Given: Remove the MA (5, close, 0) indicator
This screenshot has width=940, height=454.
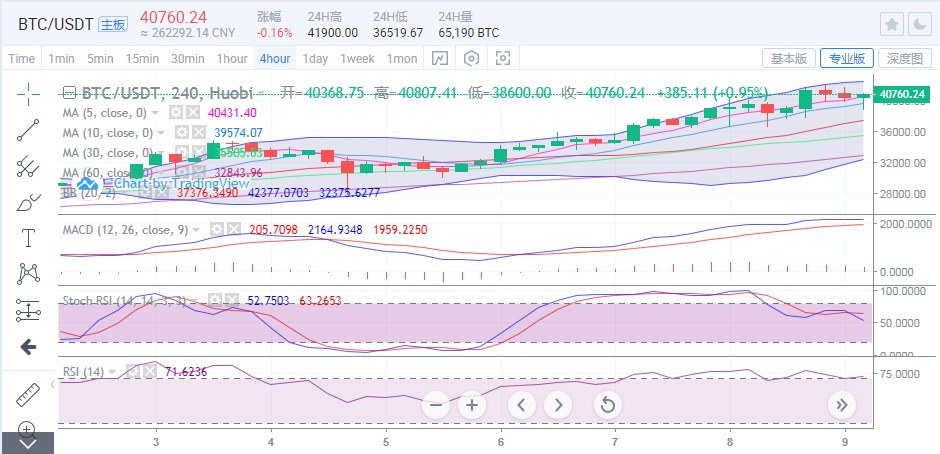Looking at the screenshot, I should point(192,113).
